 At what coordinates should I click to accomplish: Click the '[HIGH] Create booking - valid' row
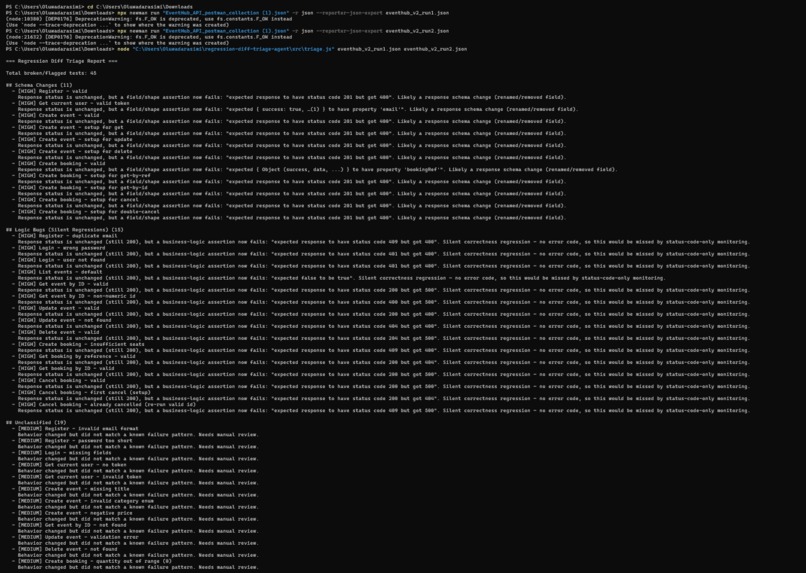pos(59,163)
